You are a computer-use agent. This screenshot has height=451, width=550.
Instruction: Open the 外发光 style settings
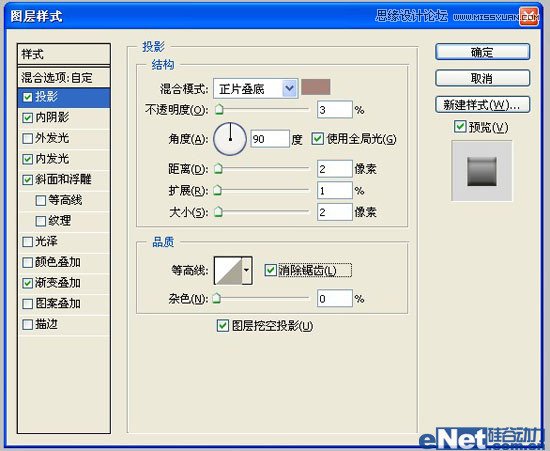tap(52, 138)
